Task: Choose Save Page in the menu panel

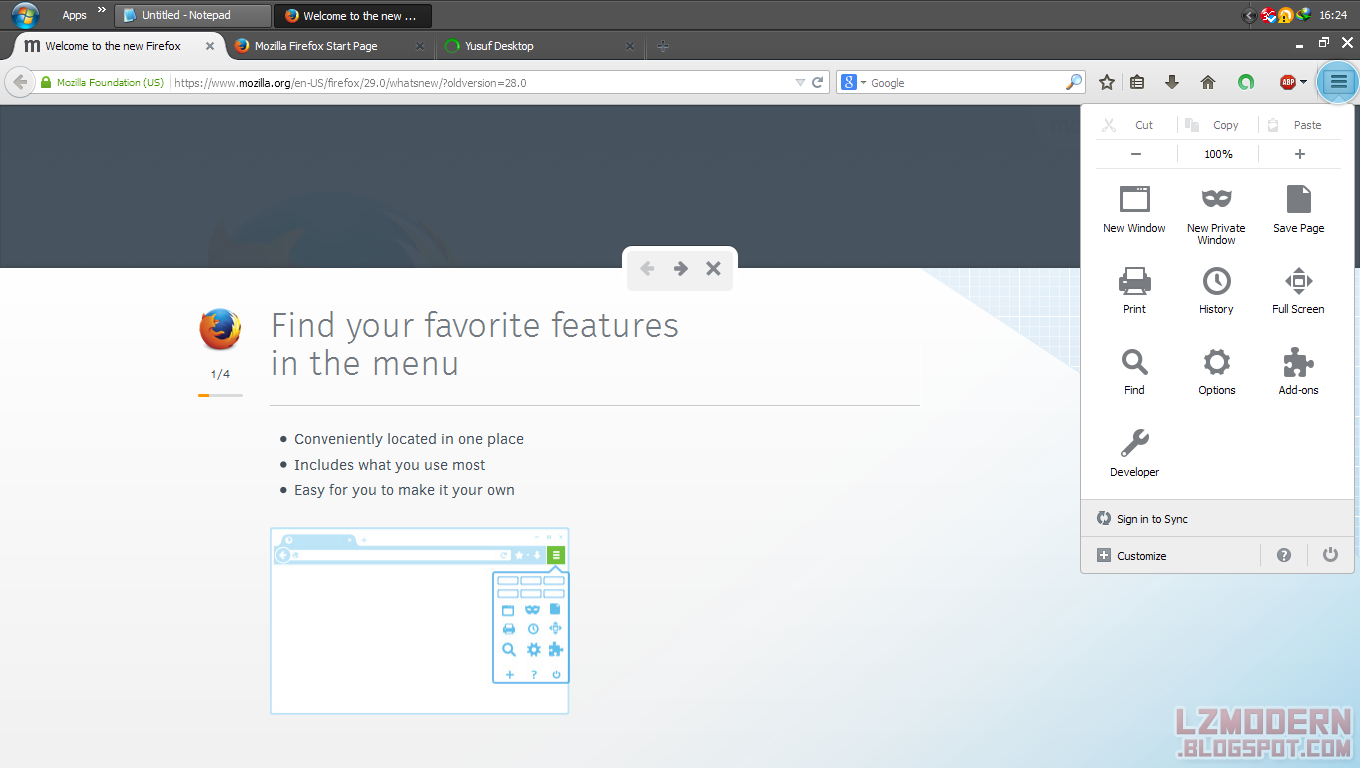Action: click(x=1298, y=209)
